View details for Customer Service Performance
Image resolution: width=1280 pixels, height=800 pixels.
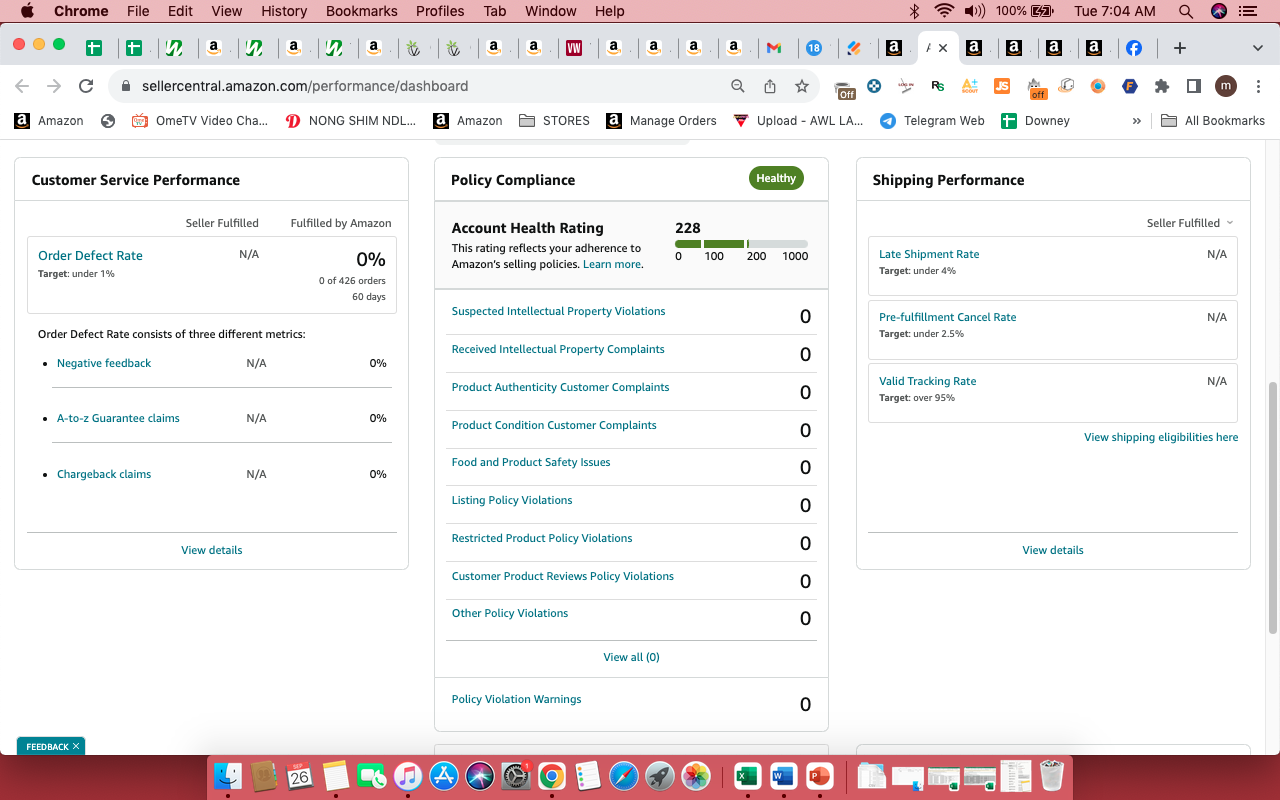point(211,550)
